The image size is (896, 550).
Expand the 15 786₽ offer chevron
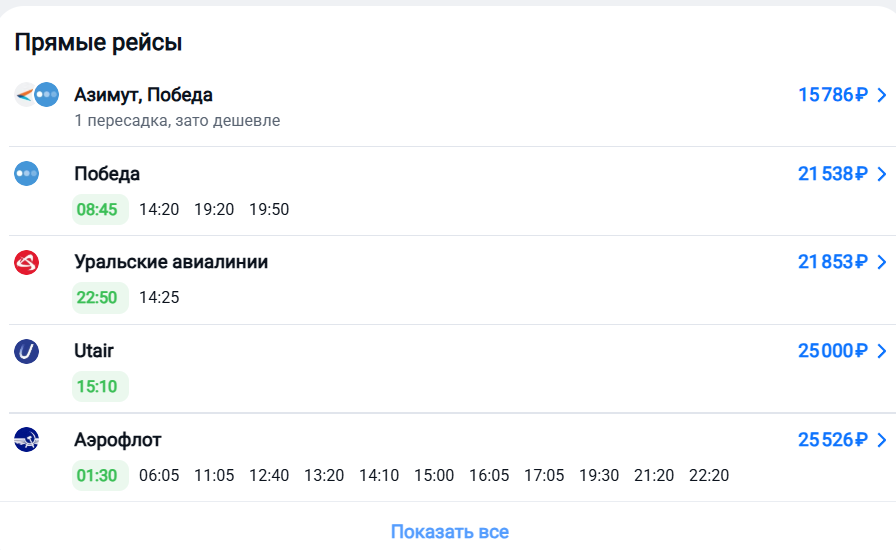click(x=881, y=95)
